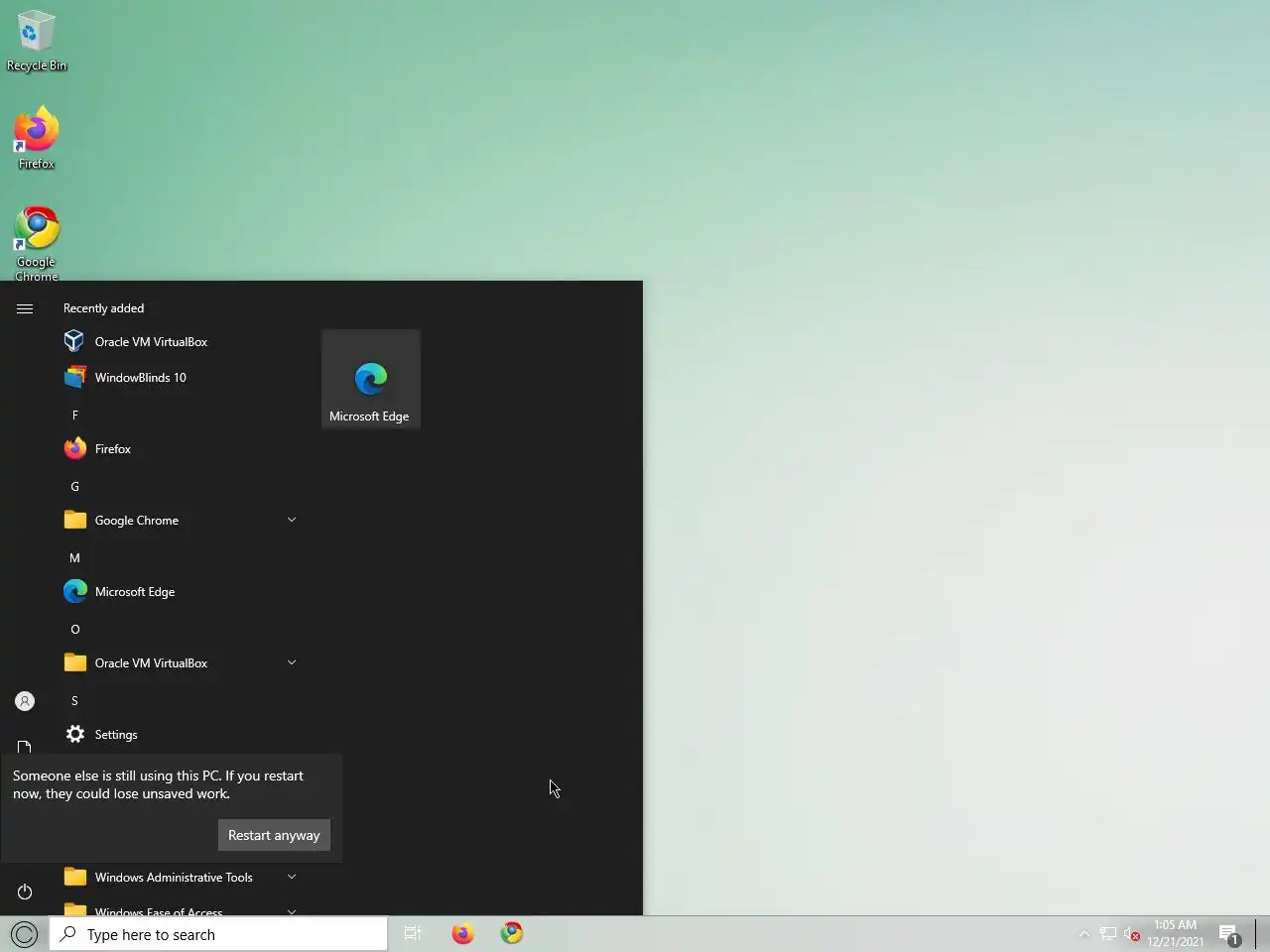The image size is (1270, 952).
Task: Open Task View on the taskbar
Action: point(413,933)
